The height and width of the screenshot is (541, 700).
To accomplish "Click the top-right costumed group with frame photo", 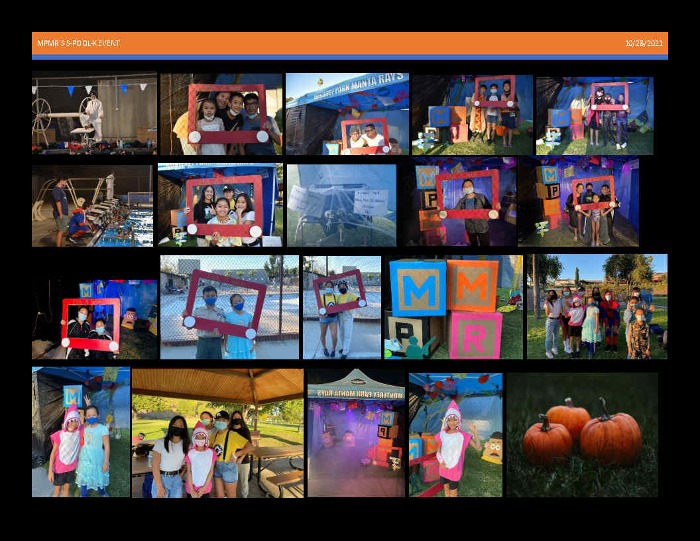I will [x=594, y=114].
